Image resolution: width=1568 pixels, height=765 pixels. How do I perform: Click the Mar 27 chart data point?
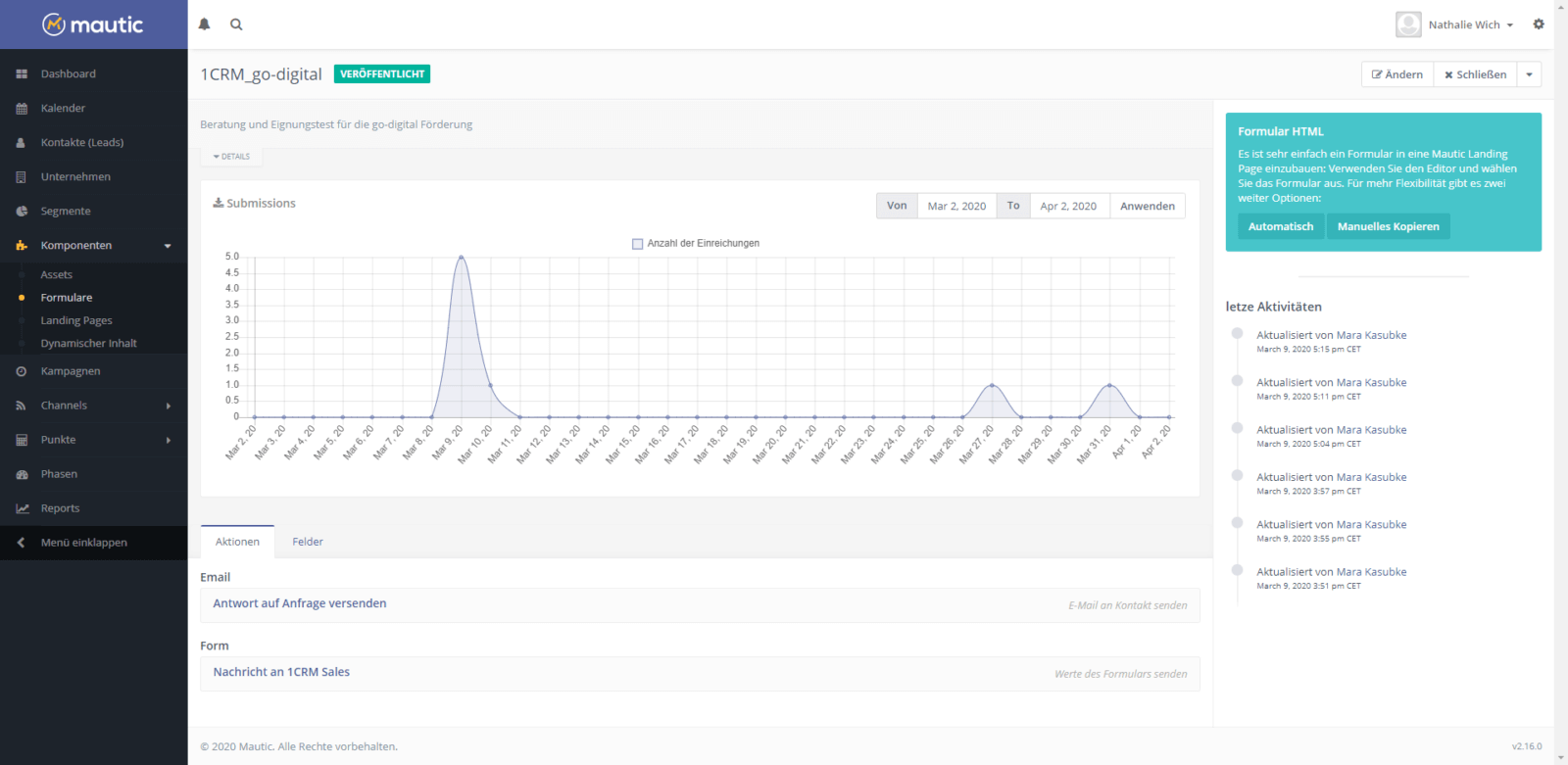[x=992, y=385]
